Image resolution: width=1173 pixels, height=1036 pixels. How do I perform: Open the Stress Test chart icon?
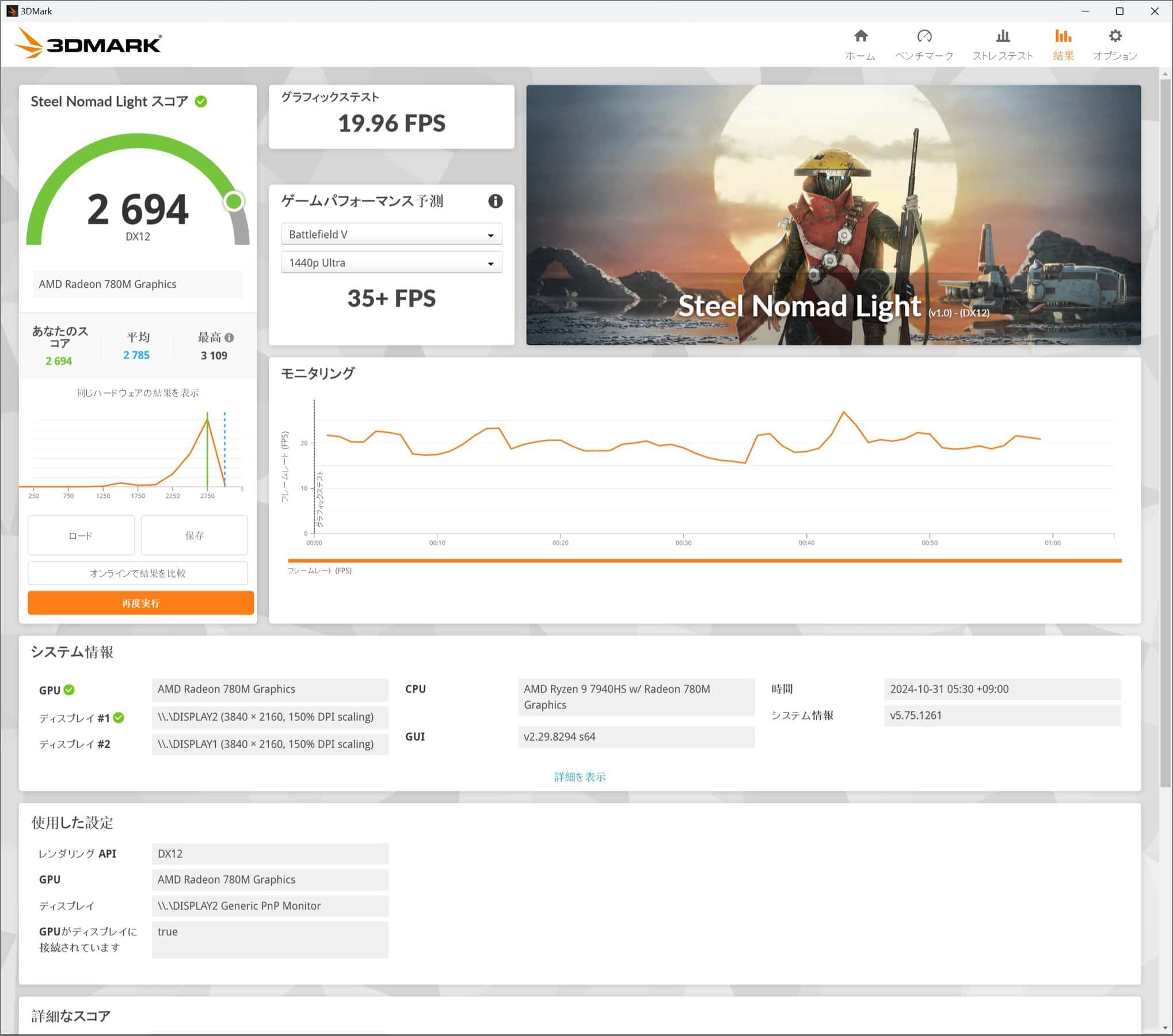(1003, 36)
